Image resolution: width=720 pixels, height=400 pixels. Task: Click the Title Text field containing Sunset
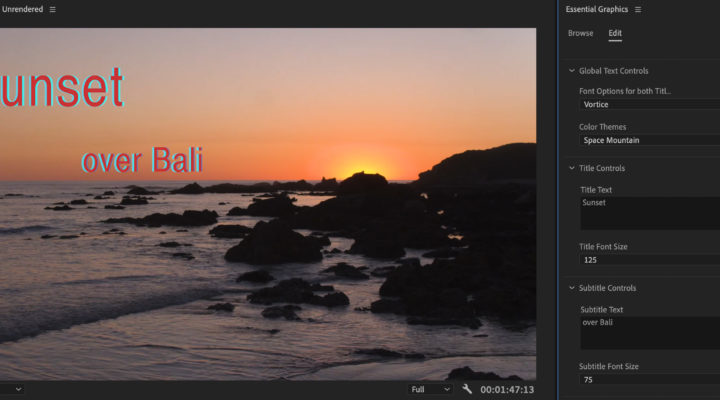(x=650, y=214)
